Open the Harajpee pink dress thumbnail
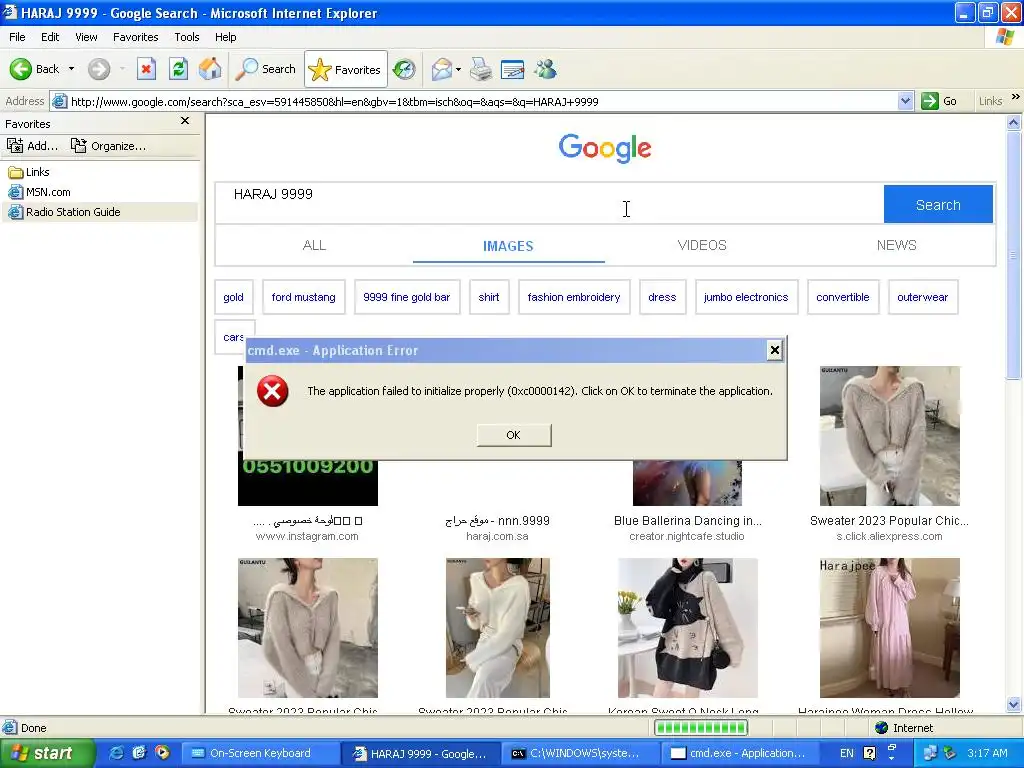Screen dimensions: 1024x768 pos(890,628)
